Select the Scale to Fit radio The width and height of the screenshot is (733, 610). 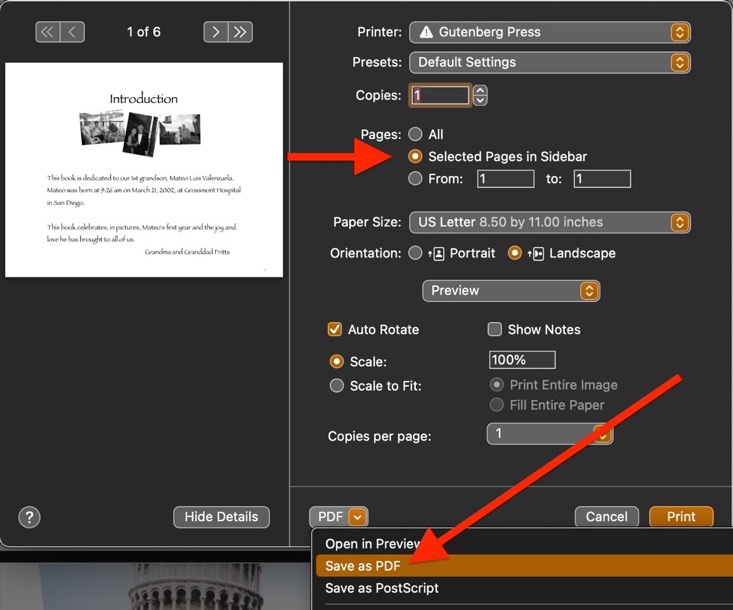tap(337, 386)
